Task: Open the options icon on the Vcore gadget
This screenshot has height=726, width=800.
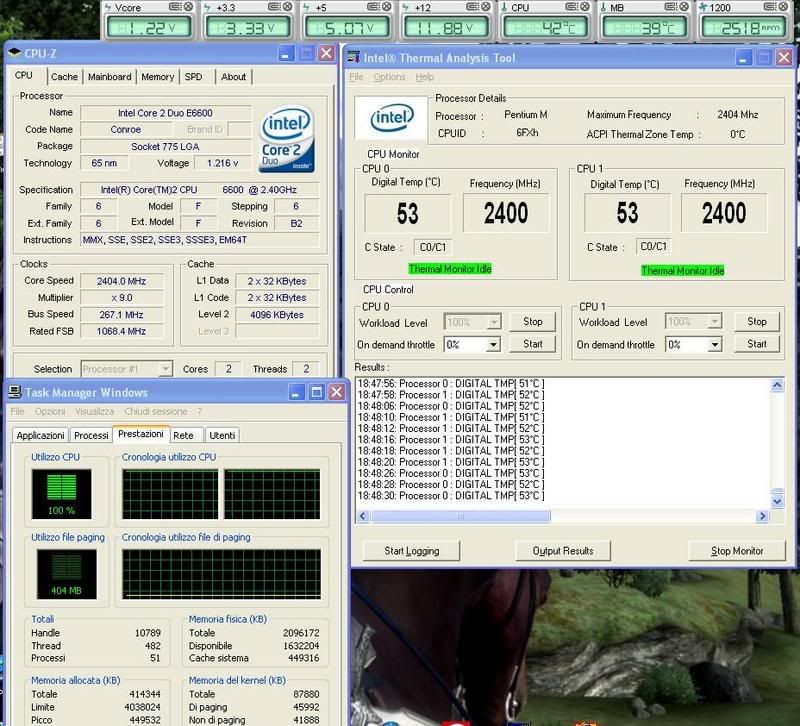Action: pyautogui.click(x=176, y=7)
